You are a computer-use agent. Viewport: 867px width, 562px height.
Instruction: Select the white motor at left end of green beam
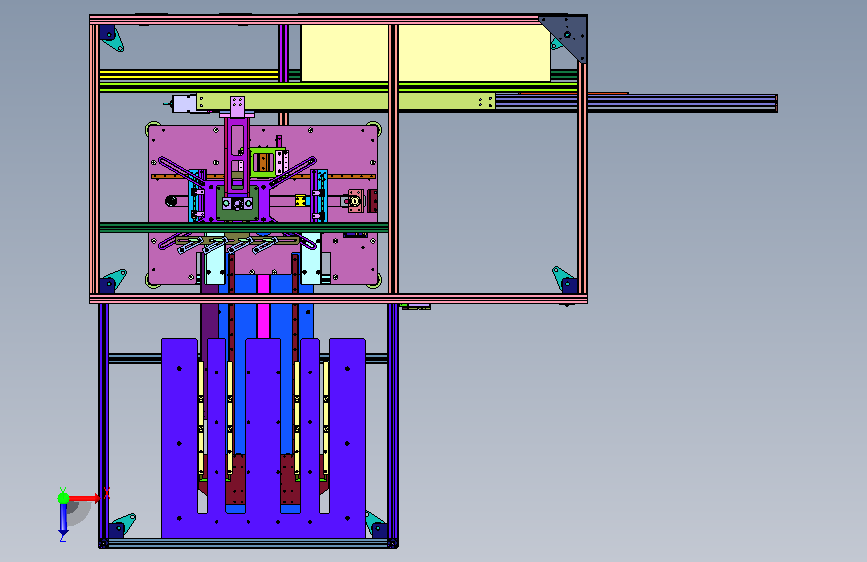[x=183, y=103]
